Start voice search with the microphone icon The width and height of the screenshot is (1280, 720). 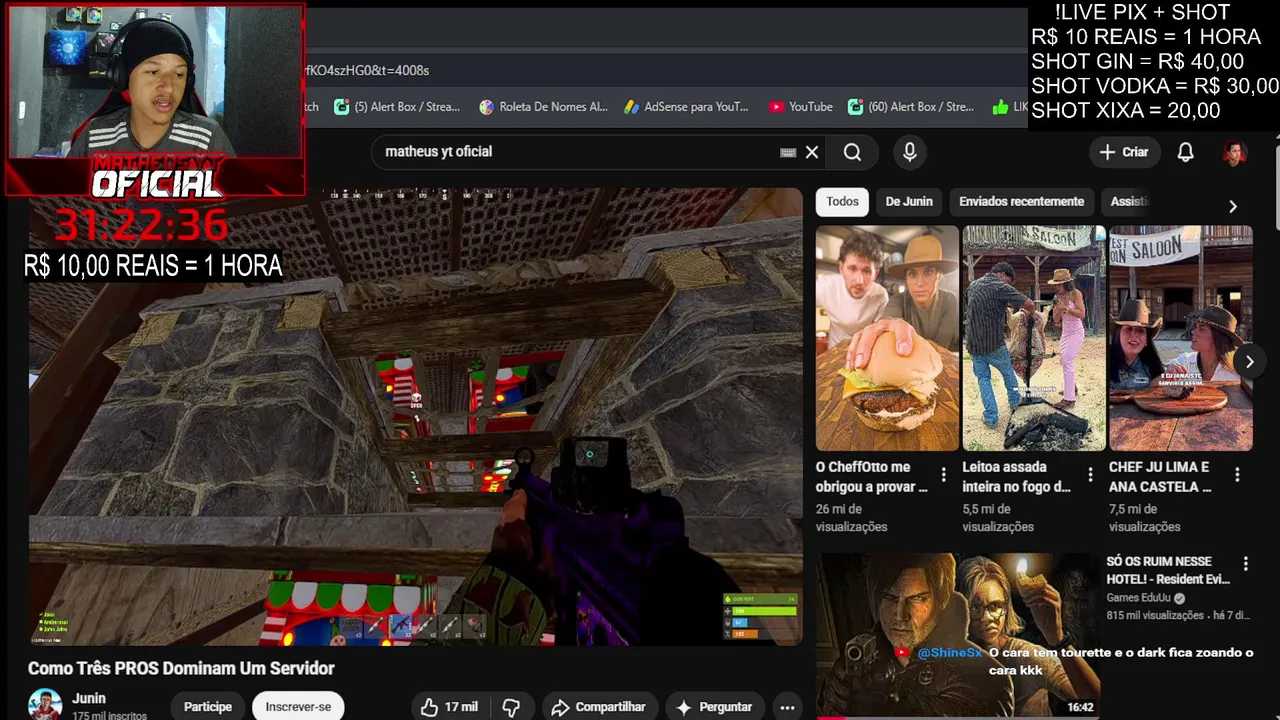pyautogui.click(x=909, y=152)
